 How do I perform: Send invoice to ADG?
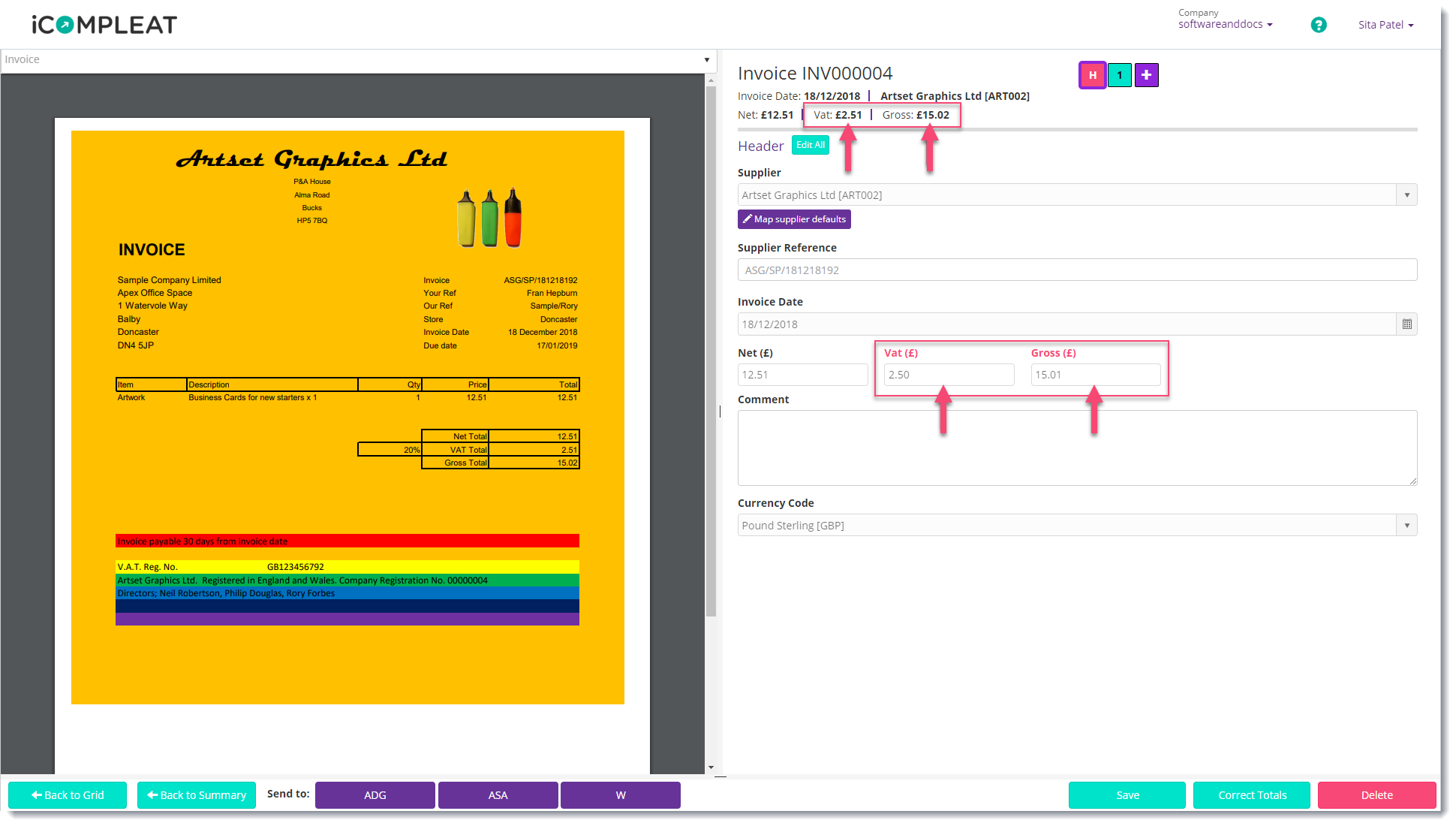click(x=375, y=795)
